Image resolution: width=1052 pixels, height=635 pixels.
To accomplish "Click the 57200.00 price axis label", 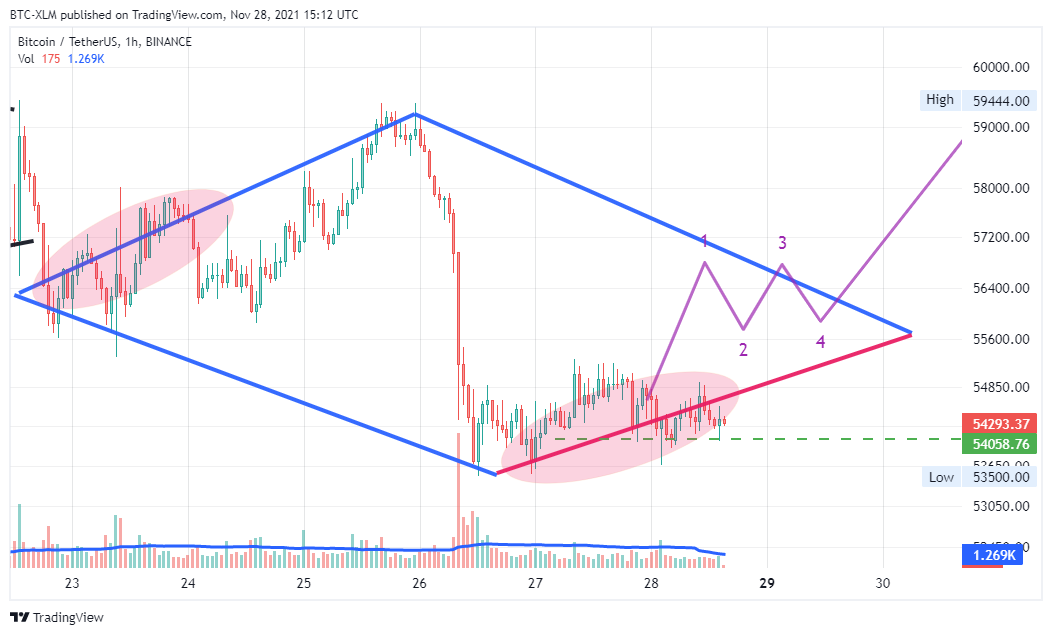I will point(1001,237).
